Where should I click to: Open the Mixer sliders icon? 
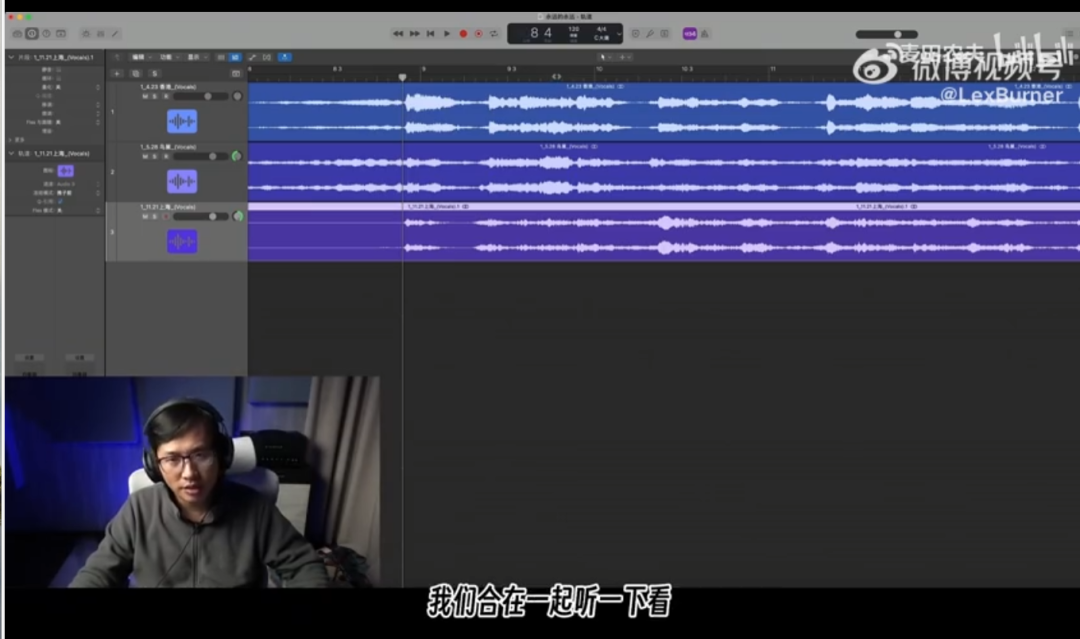click(x=101, y=33)
